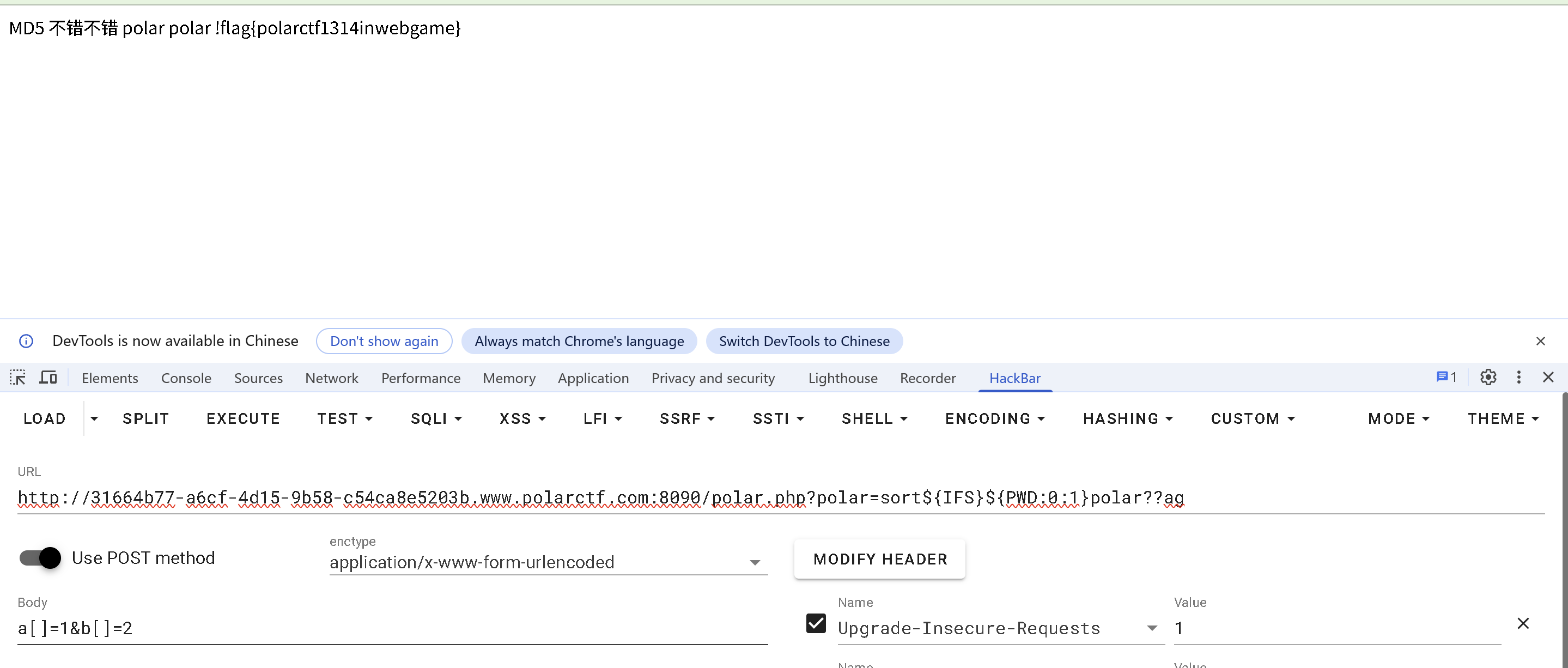Image resolution: width=1568 pixels, height=668 pixels.
Task: Toggle the device toolbar icon
Action: 48,378
